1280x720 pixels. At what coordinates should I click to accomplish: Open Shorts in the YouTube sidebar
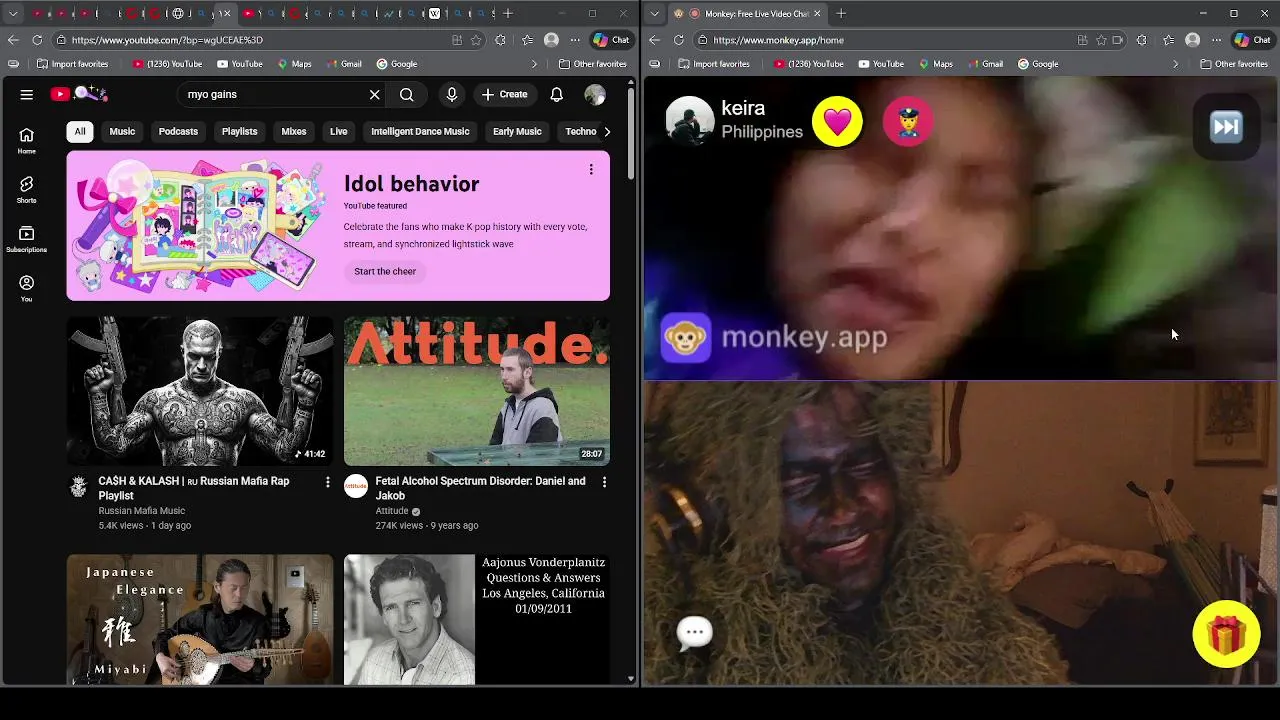point(27,190)
